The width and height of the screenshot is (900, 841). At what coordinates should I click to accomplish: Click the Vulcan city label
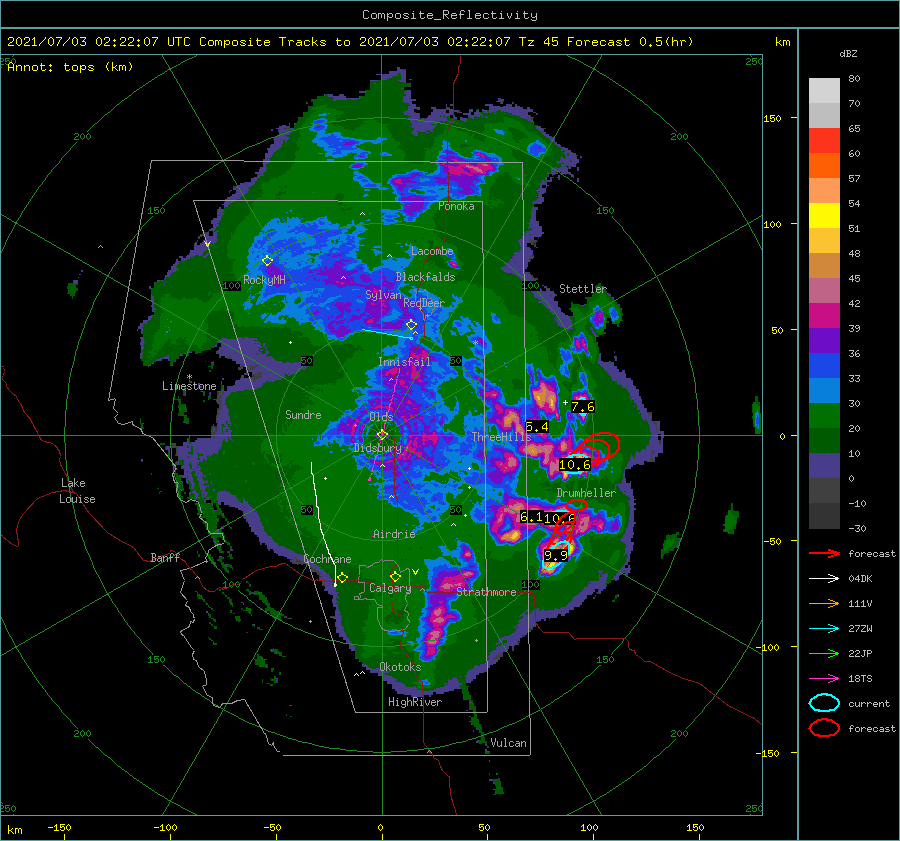point(508,743)
